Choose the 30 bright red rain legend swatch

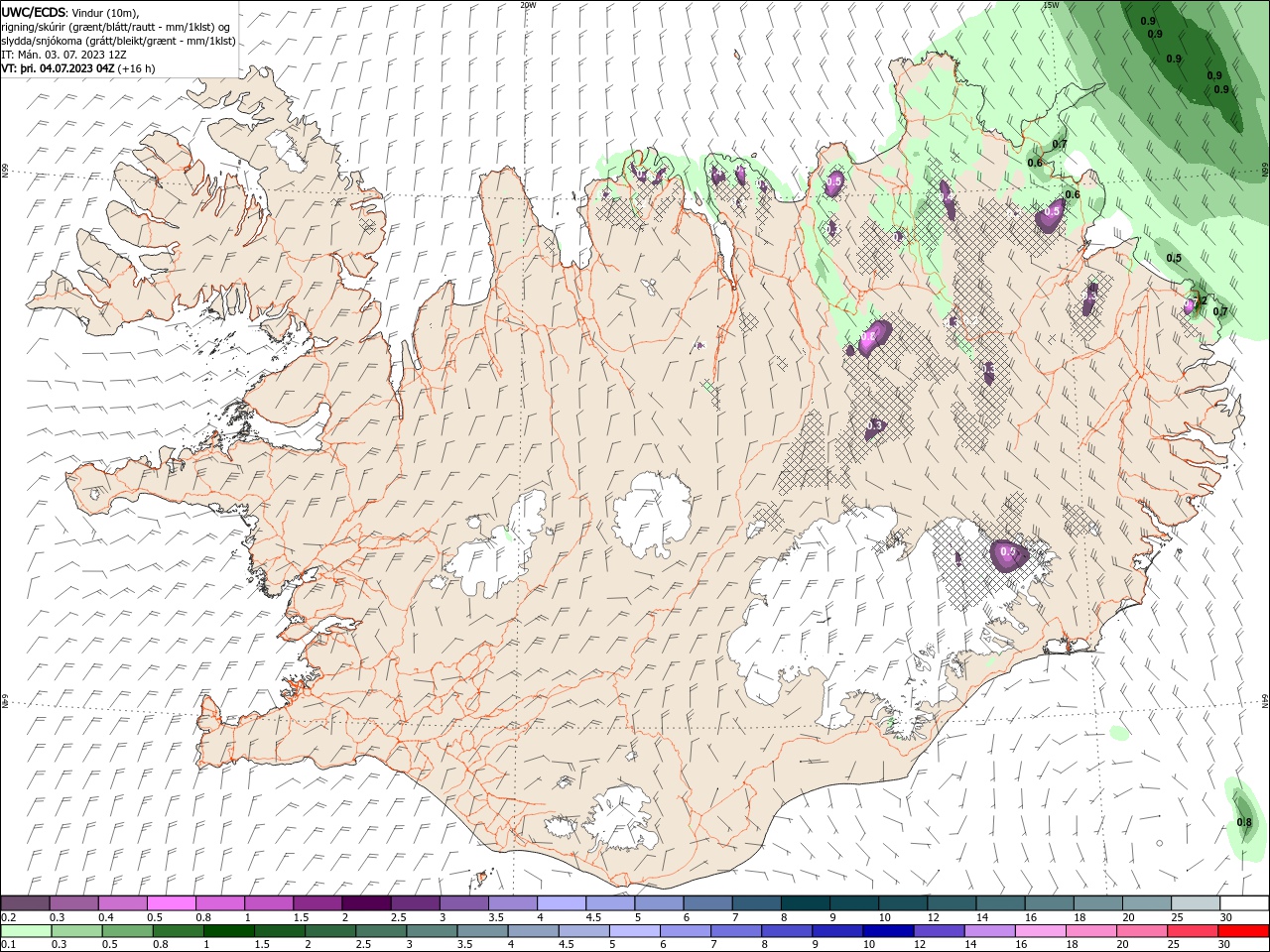pyautogui.click(x=1241, y=931)
